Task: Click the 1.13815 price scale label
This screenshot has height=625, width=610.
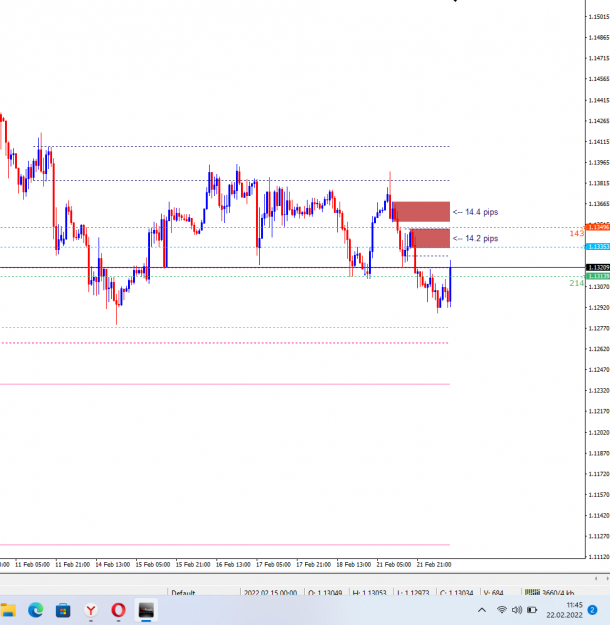Action: [x=599, y=183]
